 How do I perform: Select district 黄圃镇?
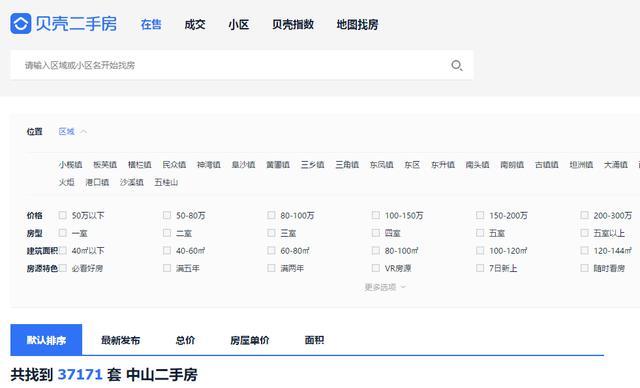[x=278, y=165]
